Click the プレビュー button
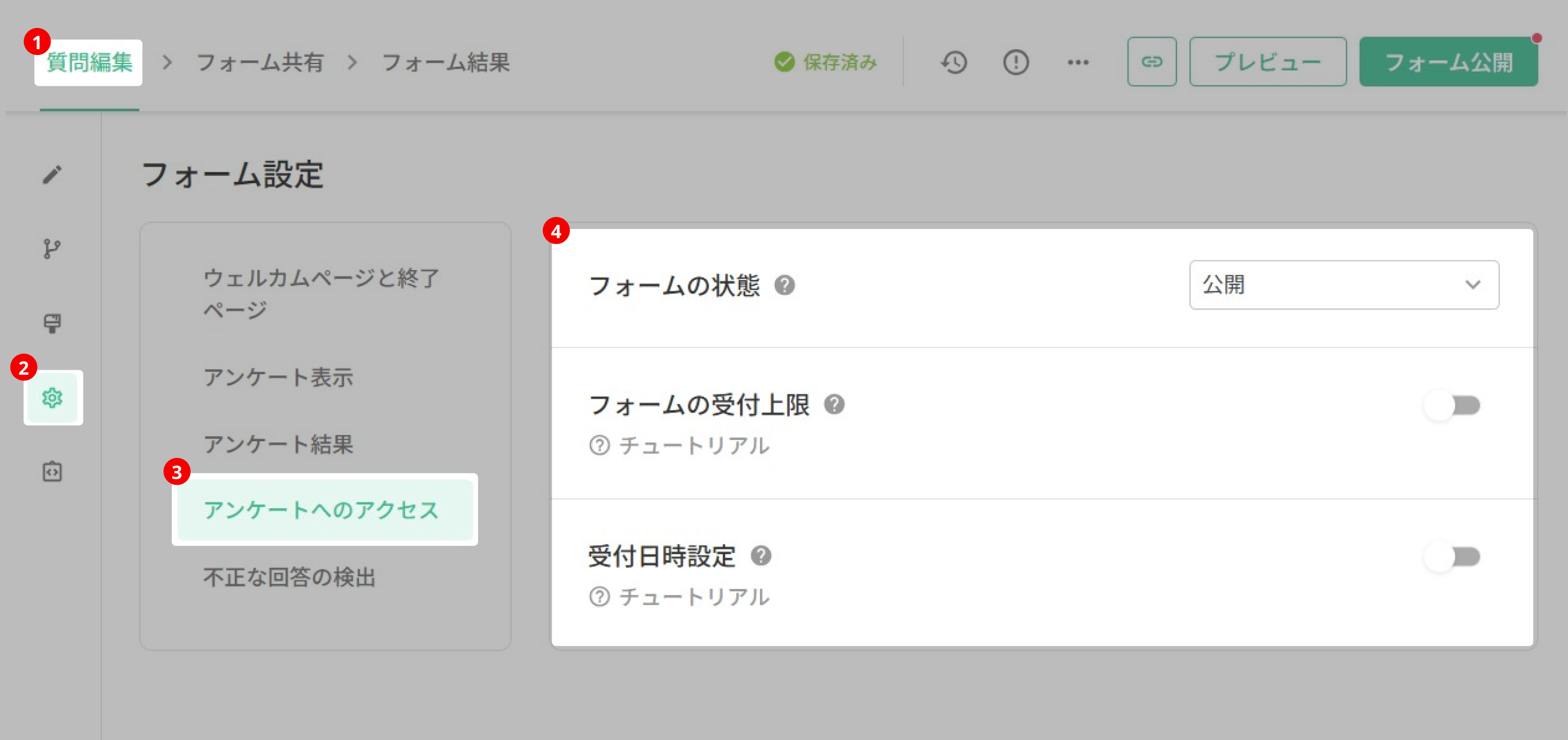1568x740 pixels. [1268, 61]
